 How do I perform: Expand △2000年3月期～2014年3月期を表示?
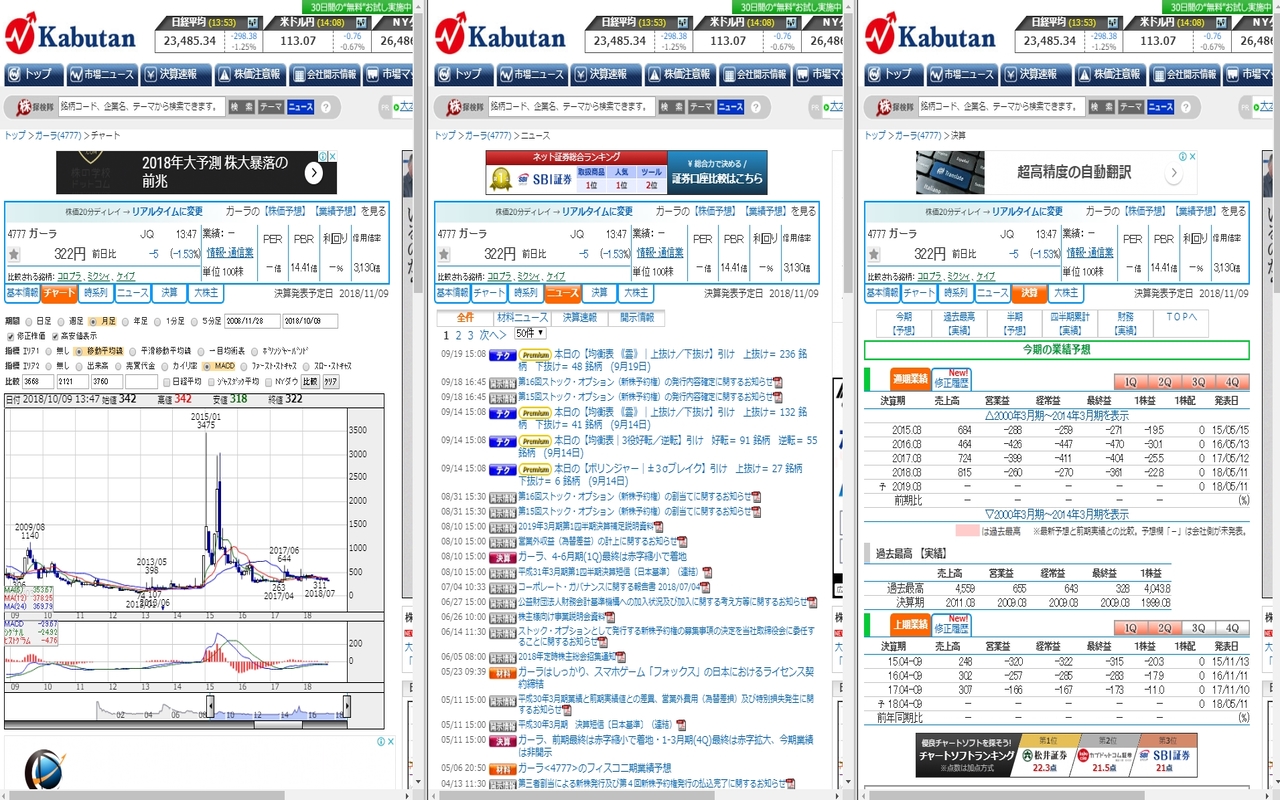(1057, 415)
